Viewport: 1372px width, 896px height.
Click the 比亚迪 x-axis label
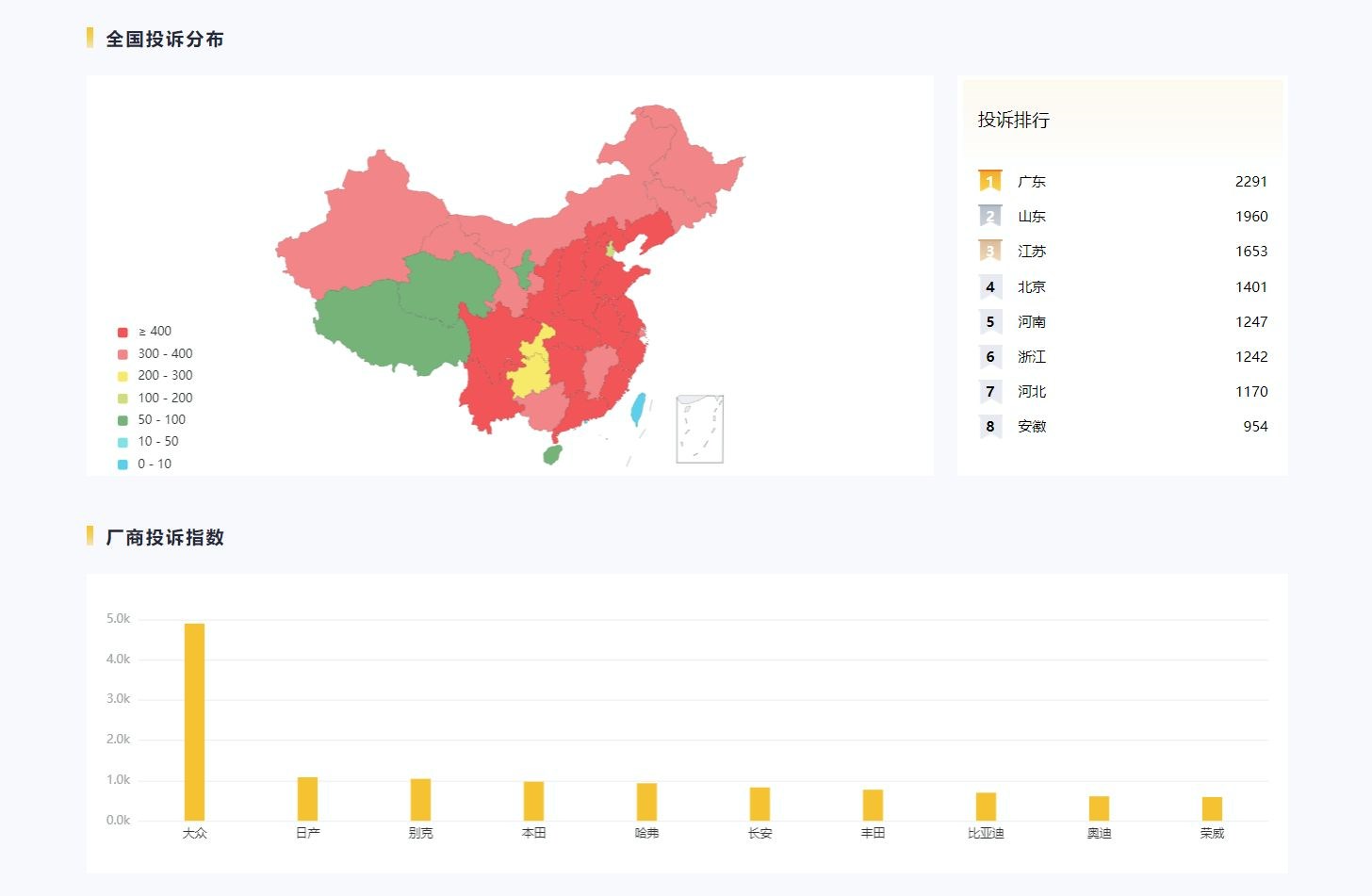(x=986, y=833)
